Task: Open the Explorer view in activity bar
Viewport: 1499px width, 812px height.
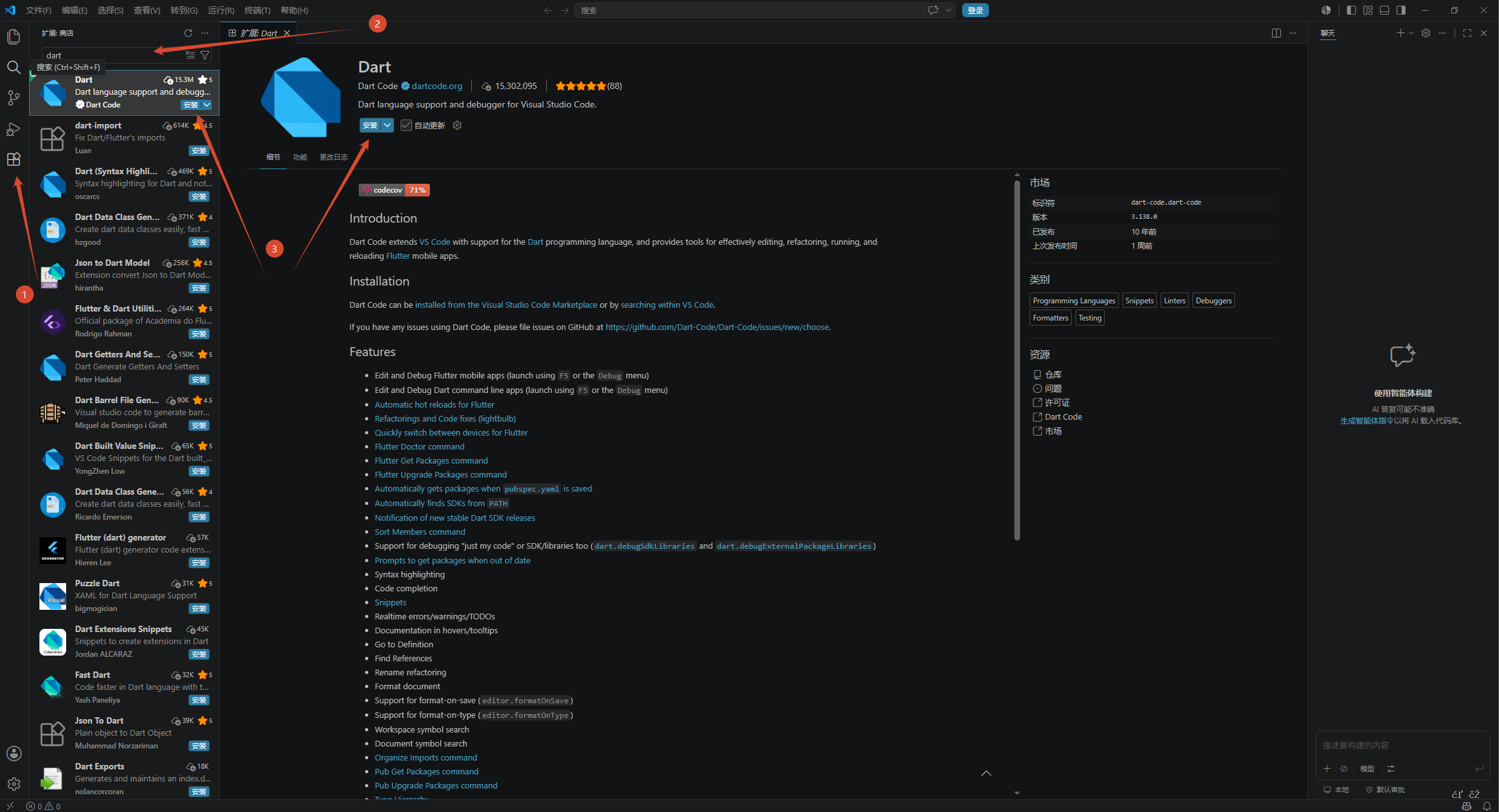Action: click(13, 37)
